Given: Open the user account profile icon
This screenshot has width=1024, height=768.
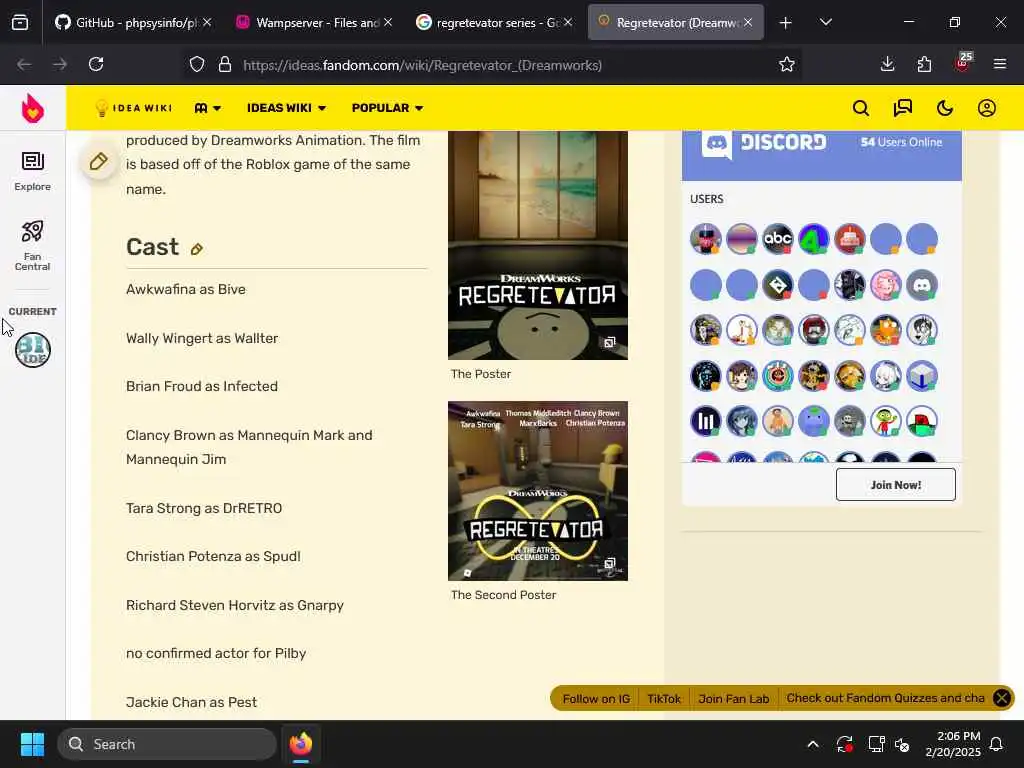Looking at the screenshot, I should [987, 108].
